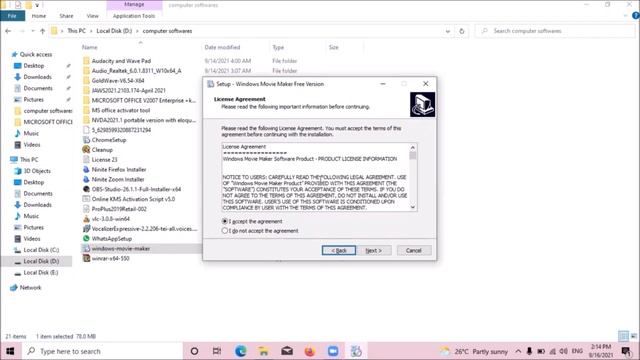Viewport: 640px width, 360px height.
Task: Click 'Local Disk (D:)' breadcrumb segment
Action: click(114, 31)
